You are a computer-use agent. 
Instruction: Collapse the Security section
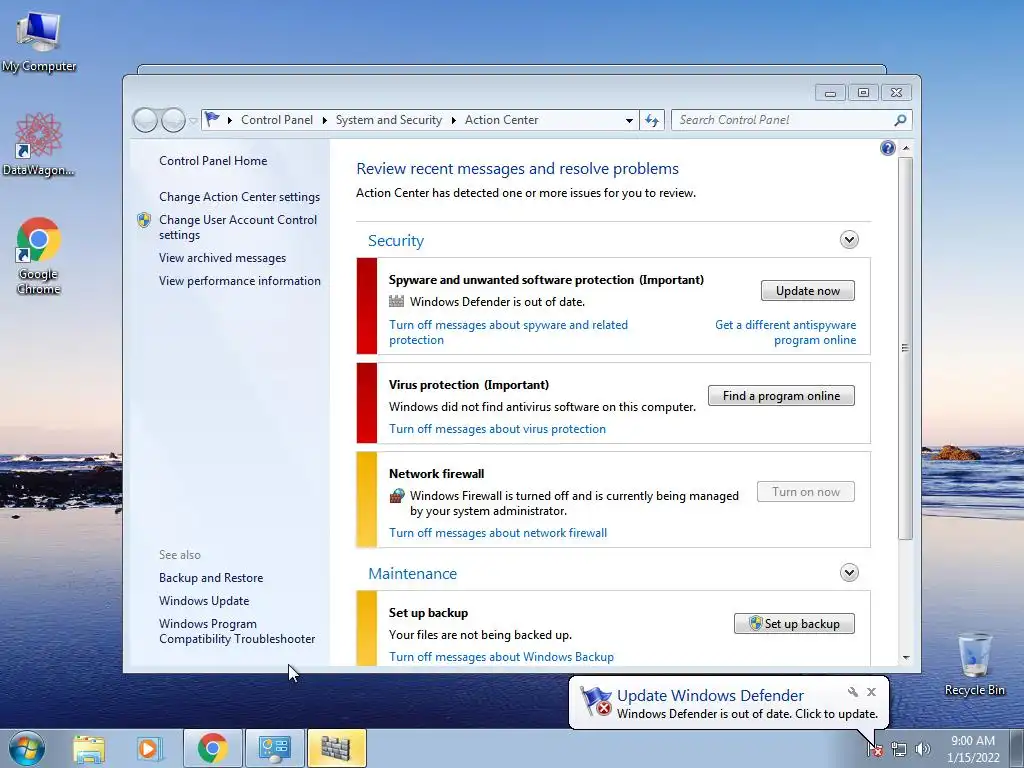point(849,240)
